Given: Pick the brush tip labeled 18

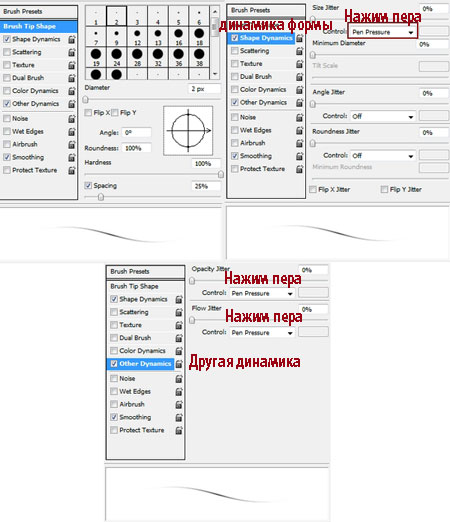Looking at the screenshot, I should 199,37.
